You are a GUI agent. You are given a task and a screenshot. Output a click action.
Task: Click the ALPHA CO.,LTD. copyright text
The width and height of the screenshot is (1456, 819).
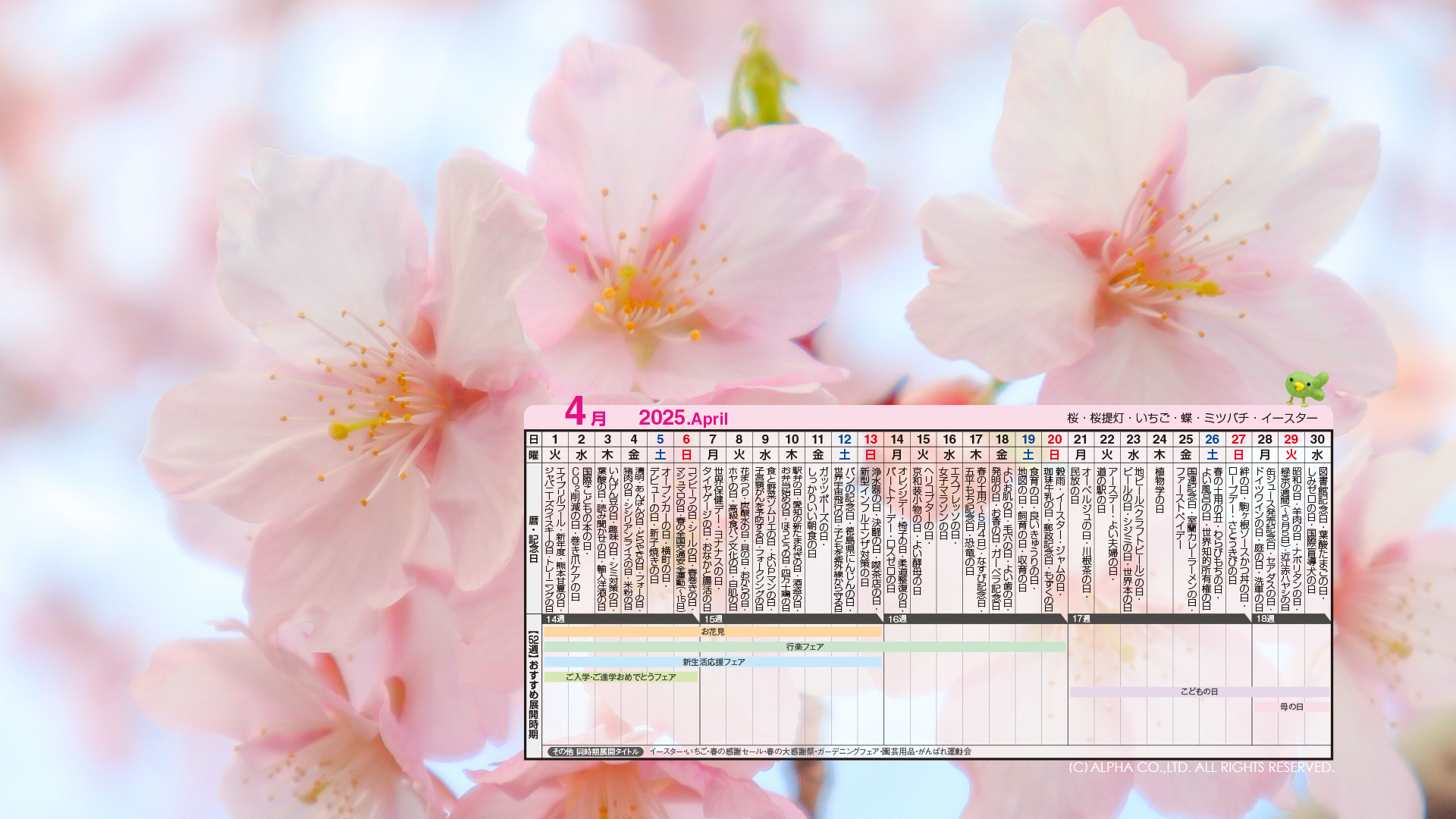[1200, 767]
